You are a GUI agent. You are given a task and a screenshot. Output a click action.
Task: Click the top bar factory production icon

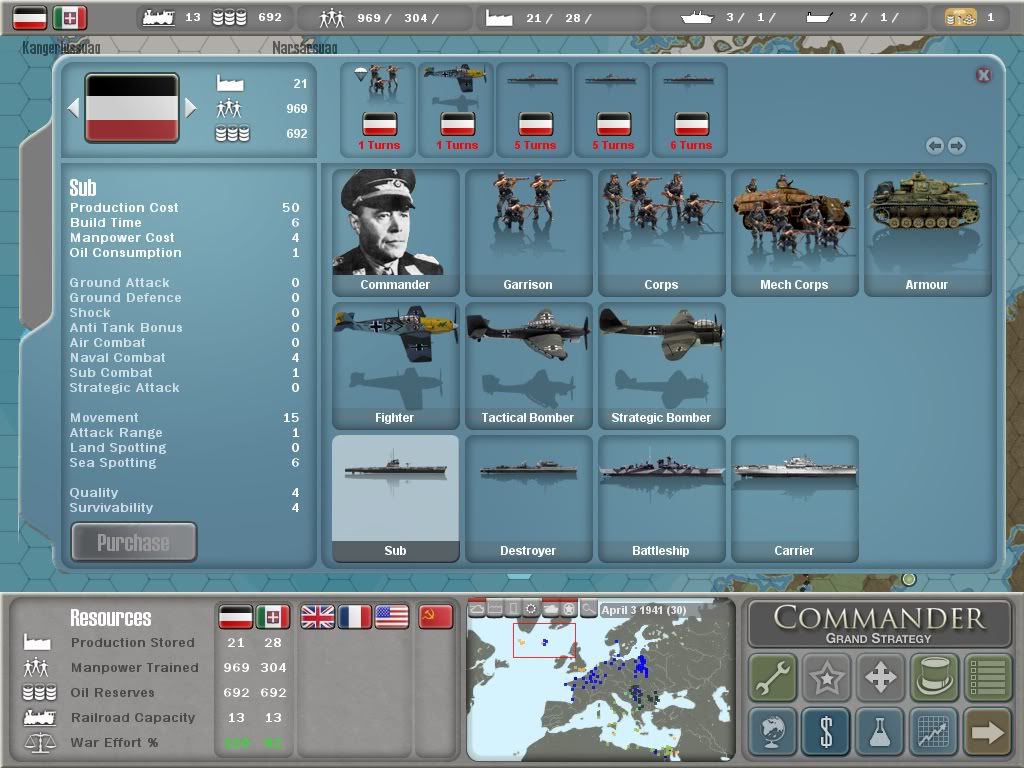pos(499,18)
